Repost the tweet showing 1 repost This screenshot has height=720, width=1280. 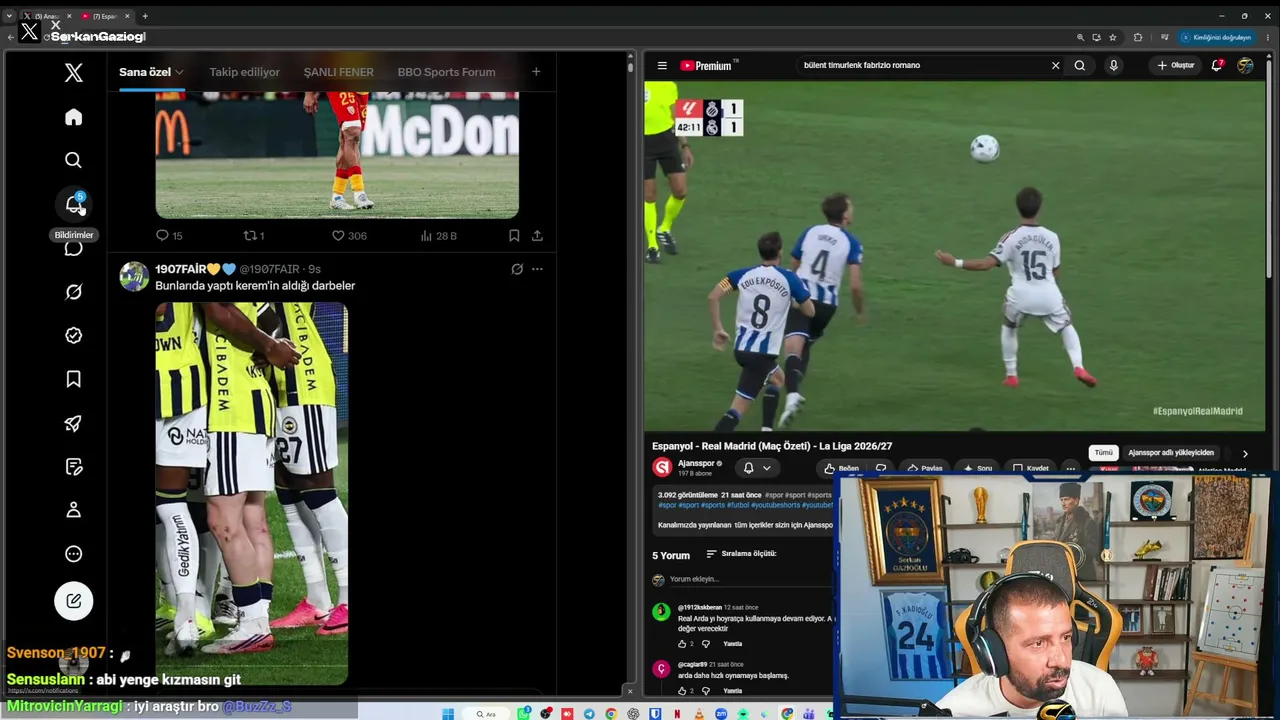pyautogui.click(x=254, y=236)
